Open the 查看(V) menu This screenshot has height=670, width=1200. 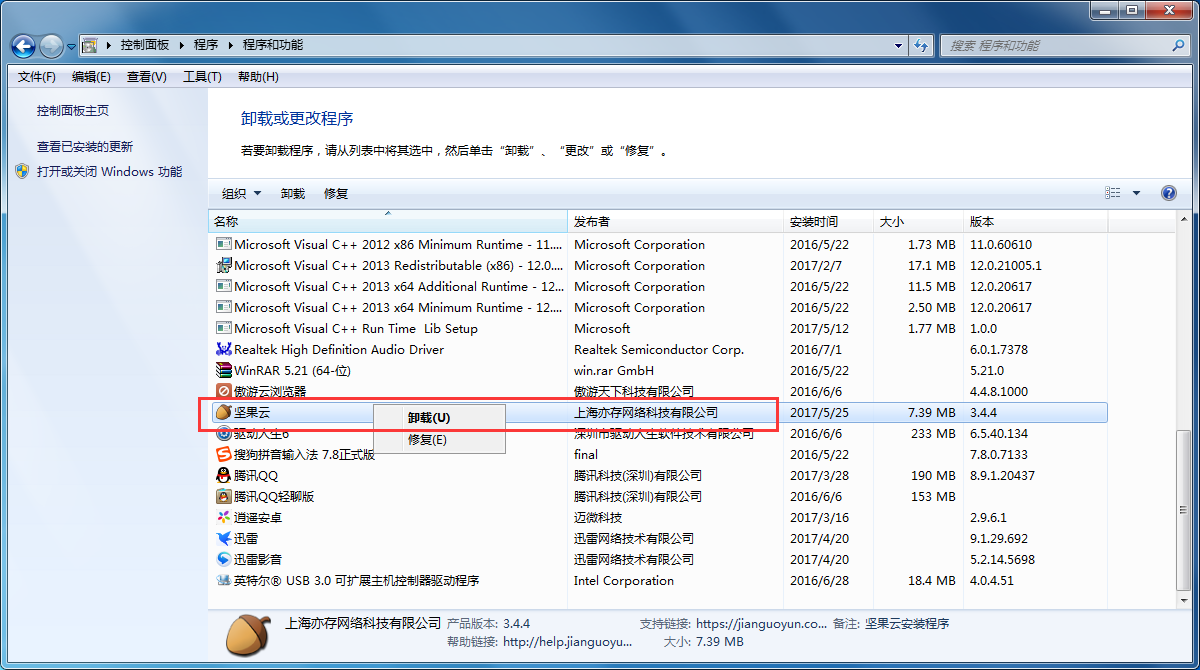[147, 77]
